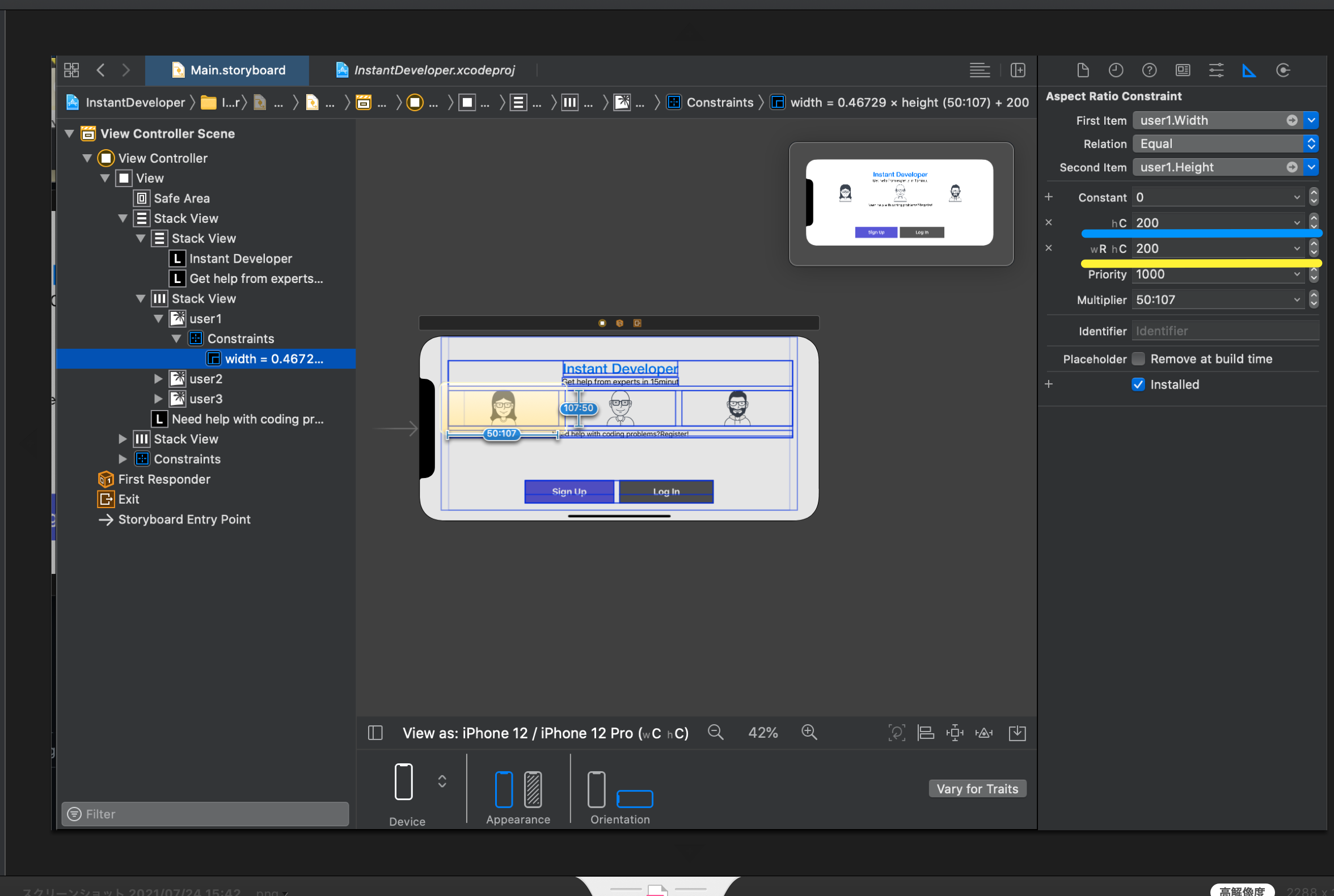
Task: Click the Vary for Traits button
Action: 977,788
